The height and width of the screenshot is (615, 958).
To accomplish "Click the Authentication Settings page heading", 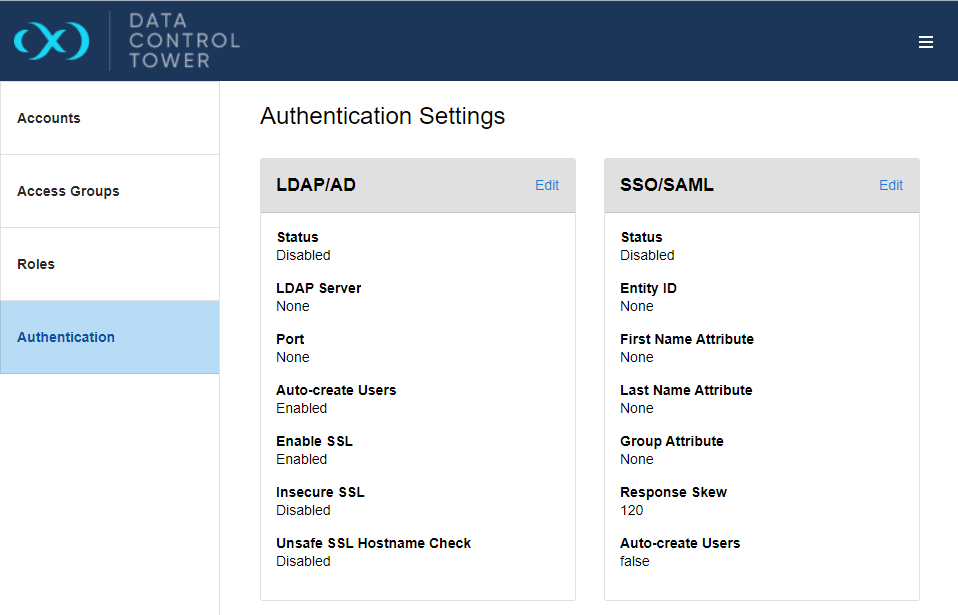I will click(382, 116).
